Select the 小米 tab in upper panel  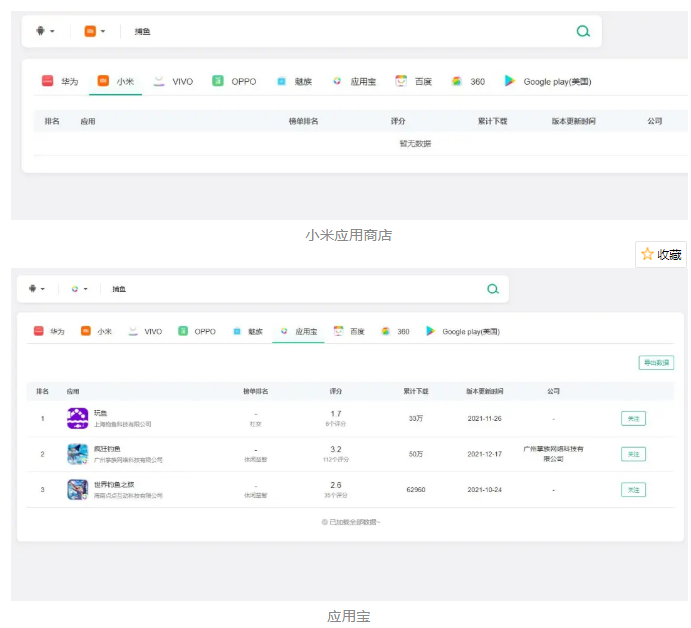pyautogui.click(x=115, y=82)
